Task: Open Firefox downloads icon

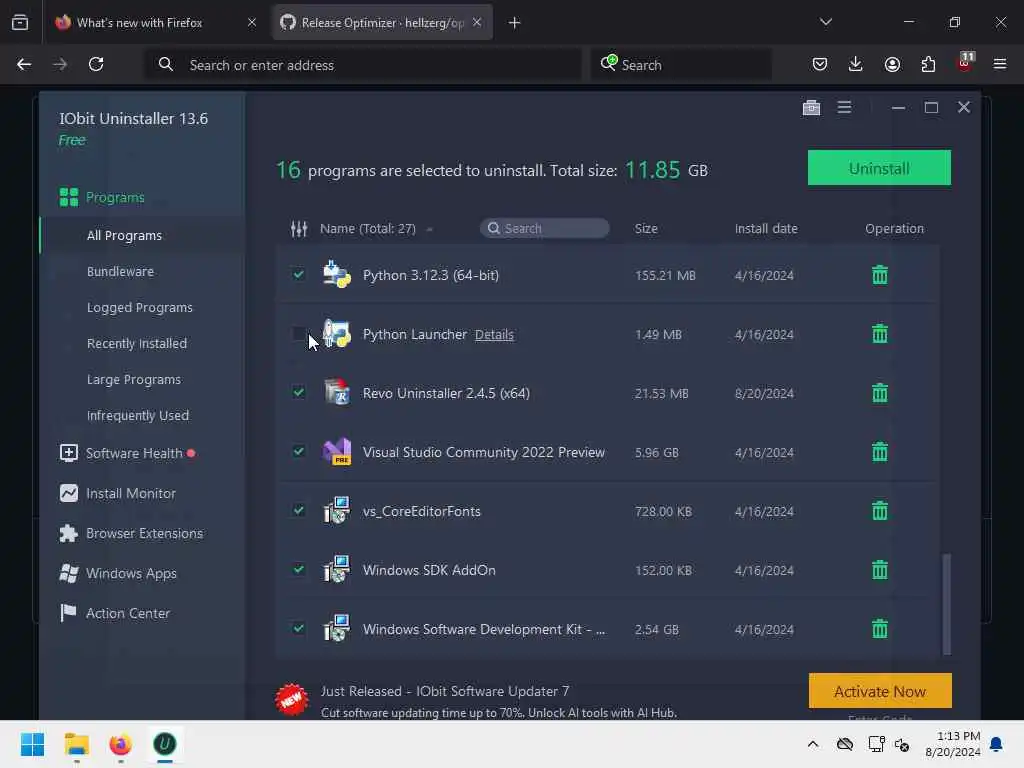Action: coord(856,64)
